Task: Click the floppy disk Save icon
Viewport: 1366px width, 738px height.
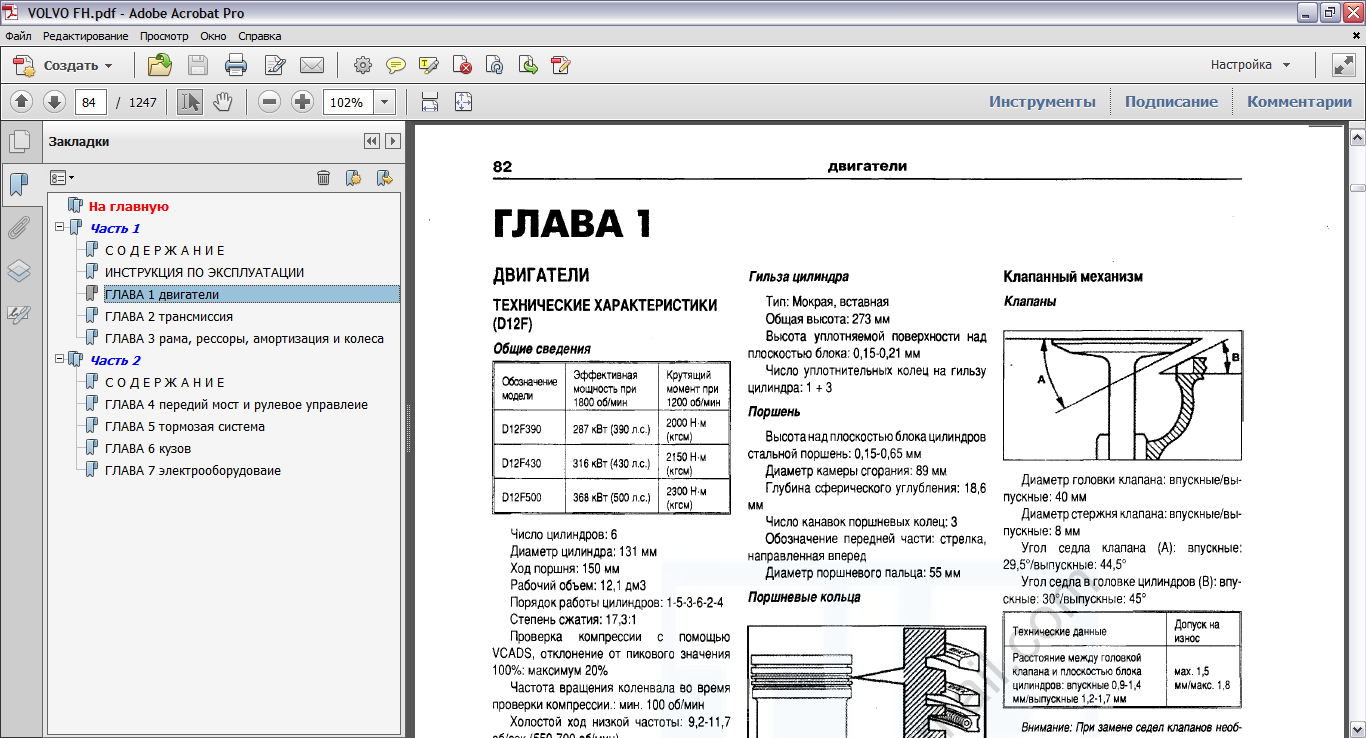Action: [198, 66]
